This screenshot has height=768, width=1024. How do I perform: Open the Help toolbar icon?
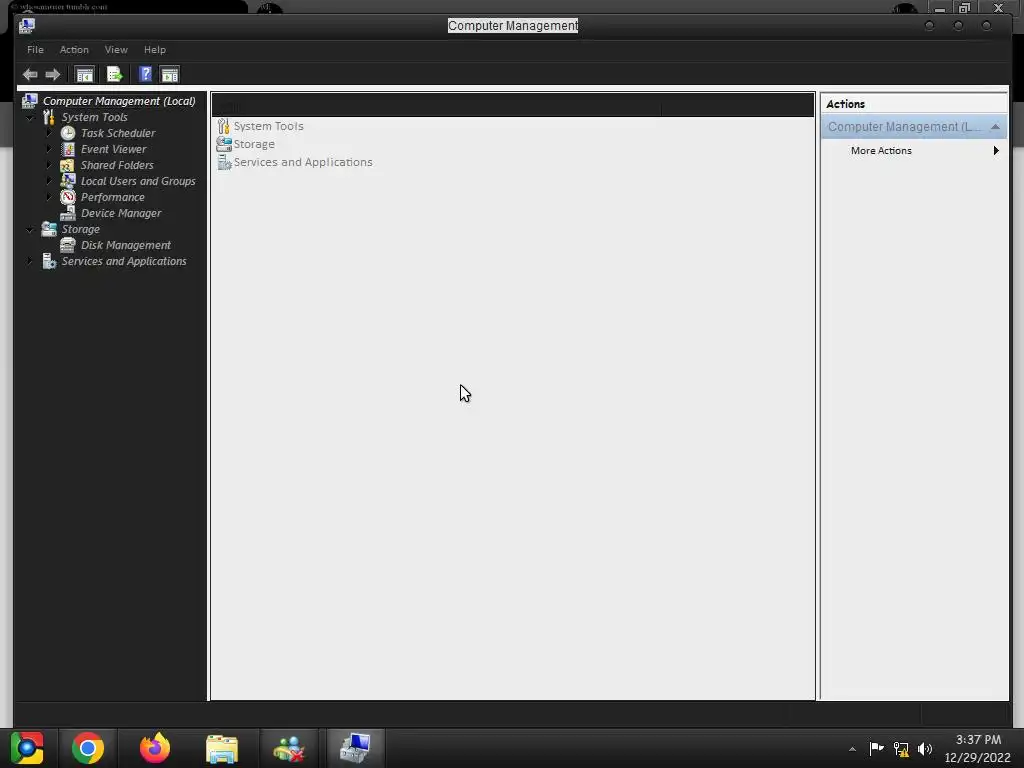145,74
